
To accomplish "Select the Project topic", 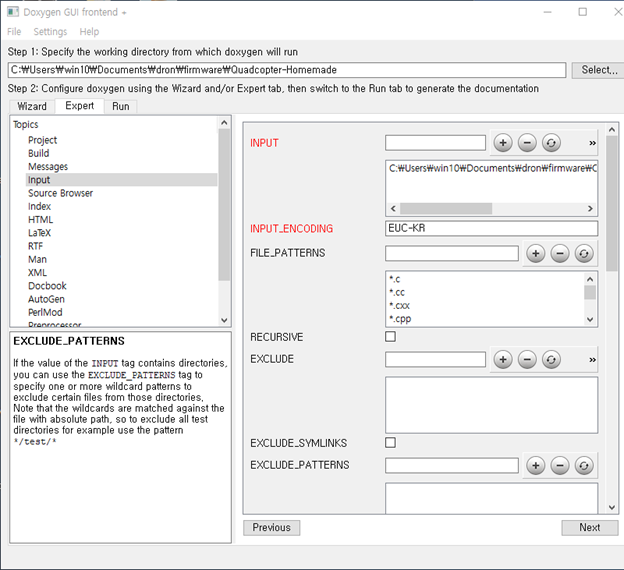I will click(x=42, y=140).
